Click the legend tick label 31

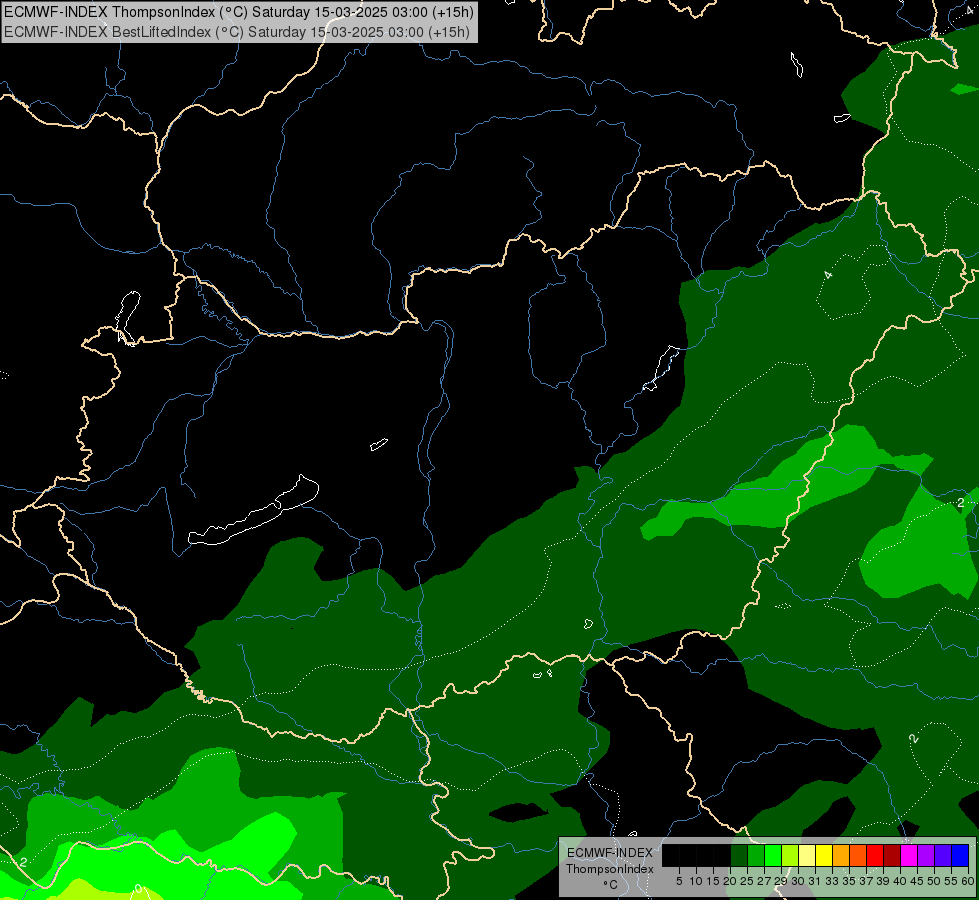tap(814, 881)
